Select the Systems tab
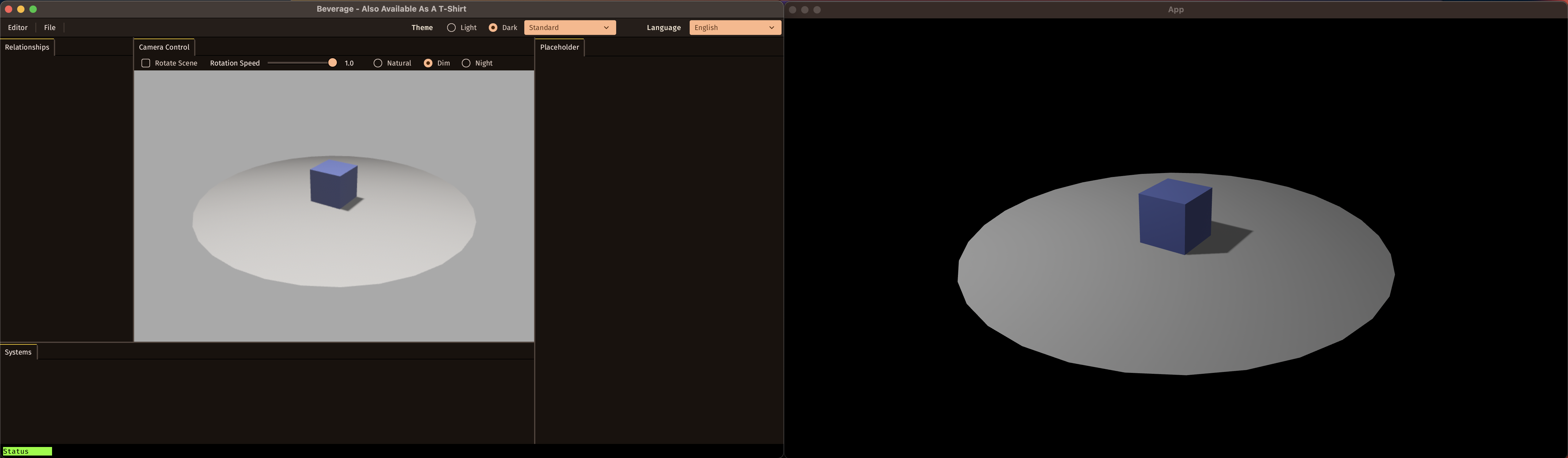The height and width of the screenshot is (458, 1568). click(18, 352)
